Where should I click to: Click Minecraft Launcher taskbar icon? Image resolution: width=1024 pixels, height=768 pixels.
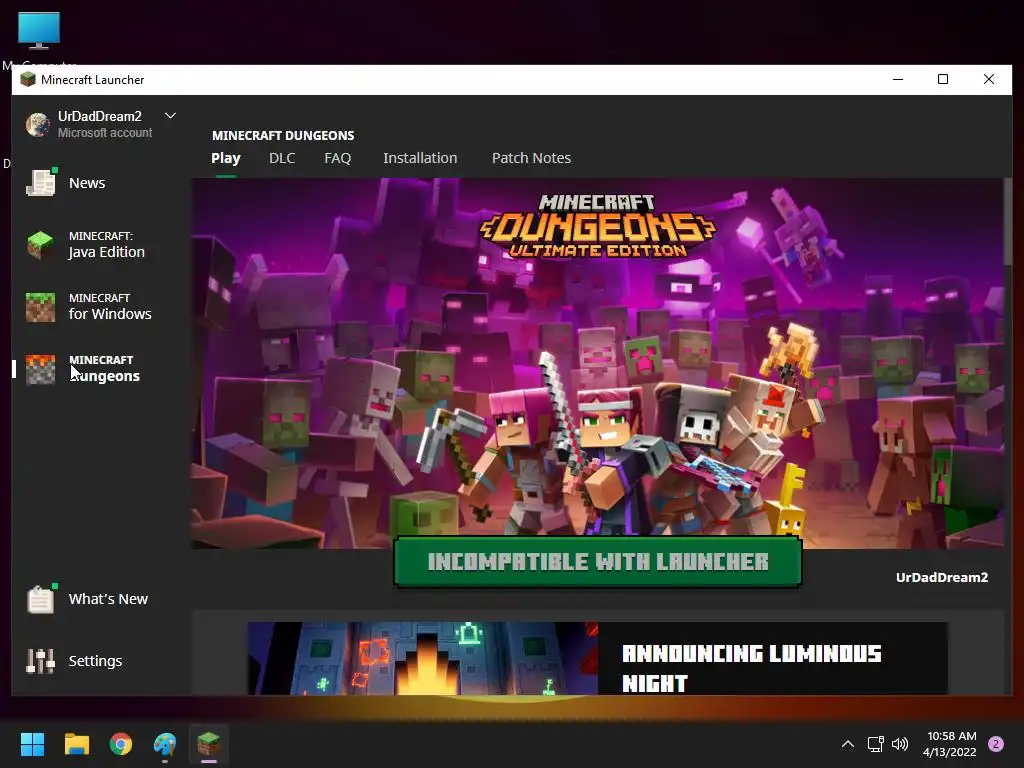(209, 744)
